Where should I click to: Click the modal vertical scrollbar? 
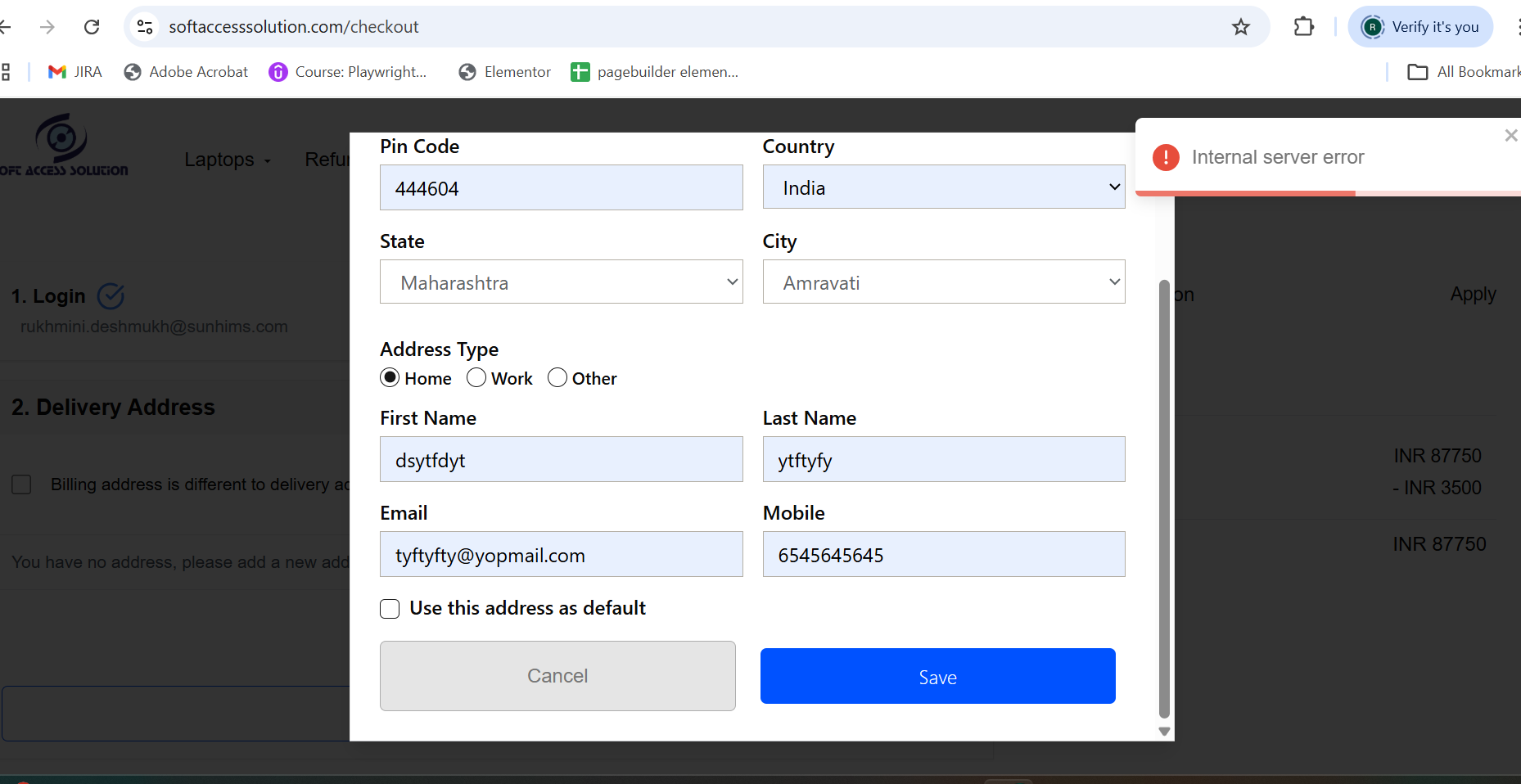(x=1164, y=499)
